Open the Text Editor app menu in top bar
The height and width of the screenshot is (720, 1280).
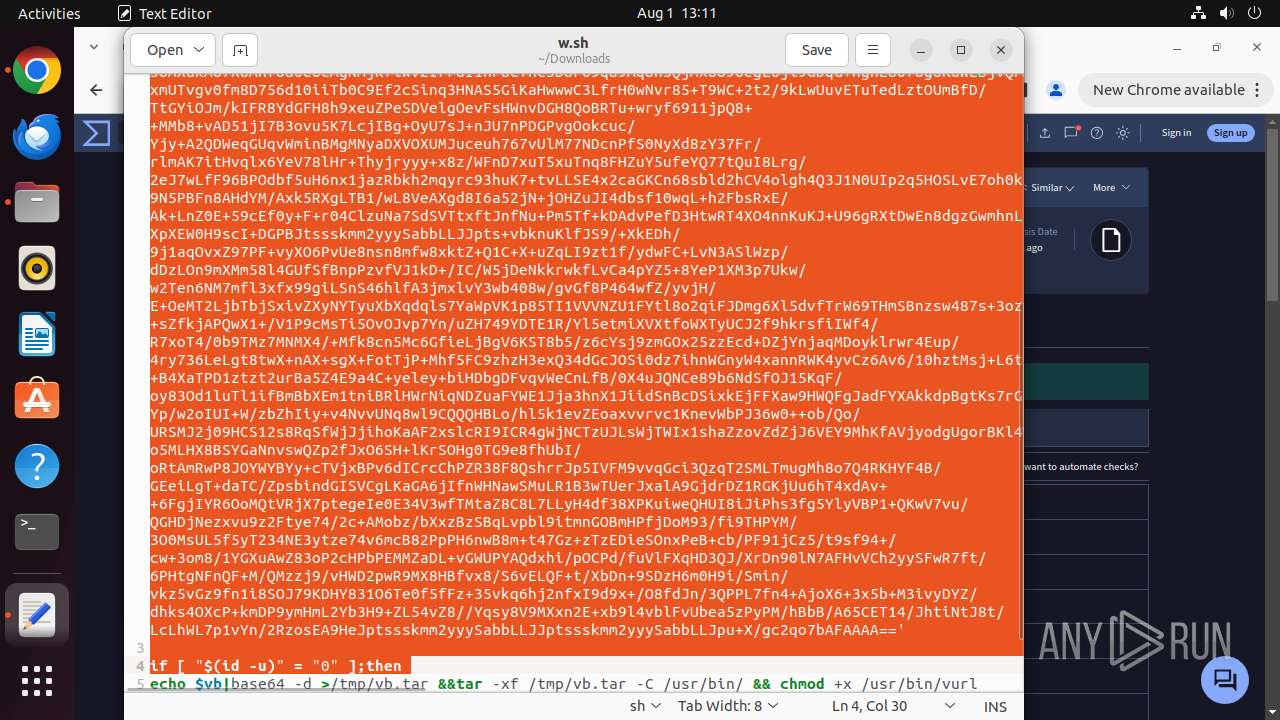tap(165, 13)
